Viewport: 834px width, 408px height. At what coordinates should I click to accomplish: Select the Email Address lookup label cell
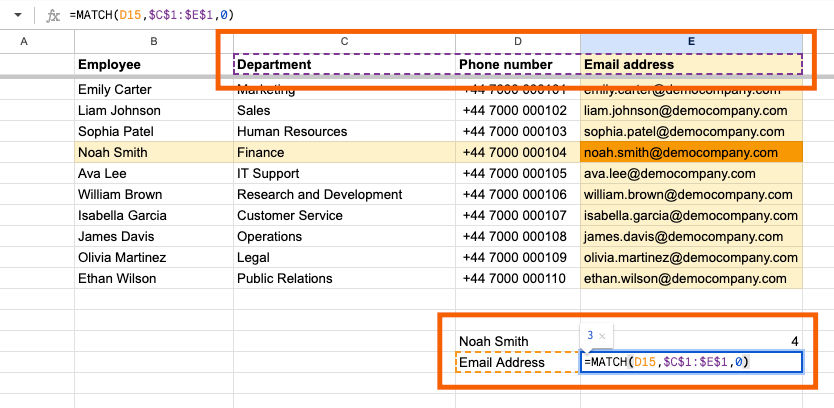coord(518,362)
